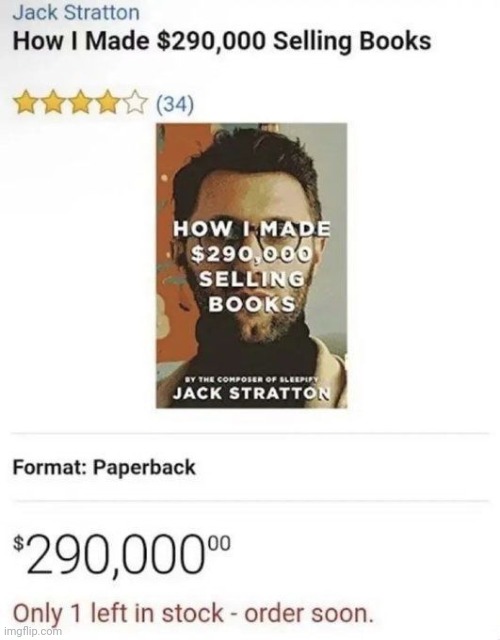Click the book title heading text
Screen dimensions: 500x640
[x=222, y=41]
